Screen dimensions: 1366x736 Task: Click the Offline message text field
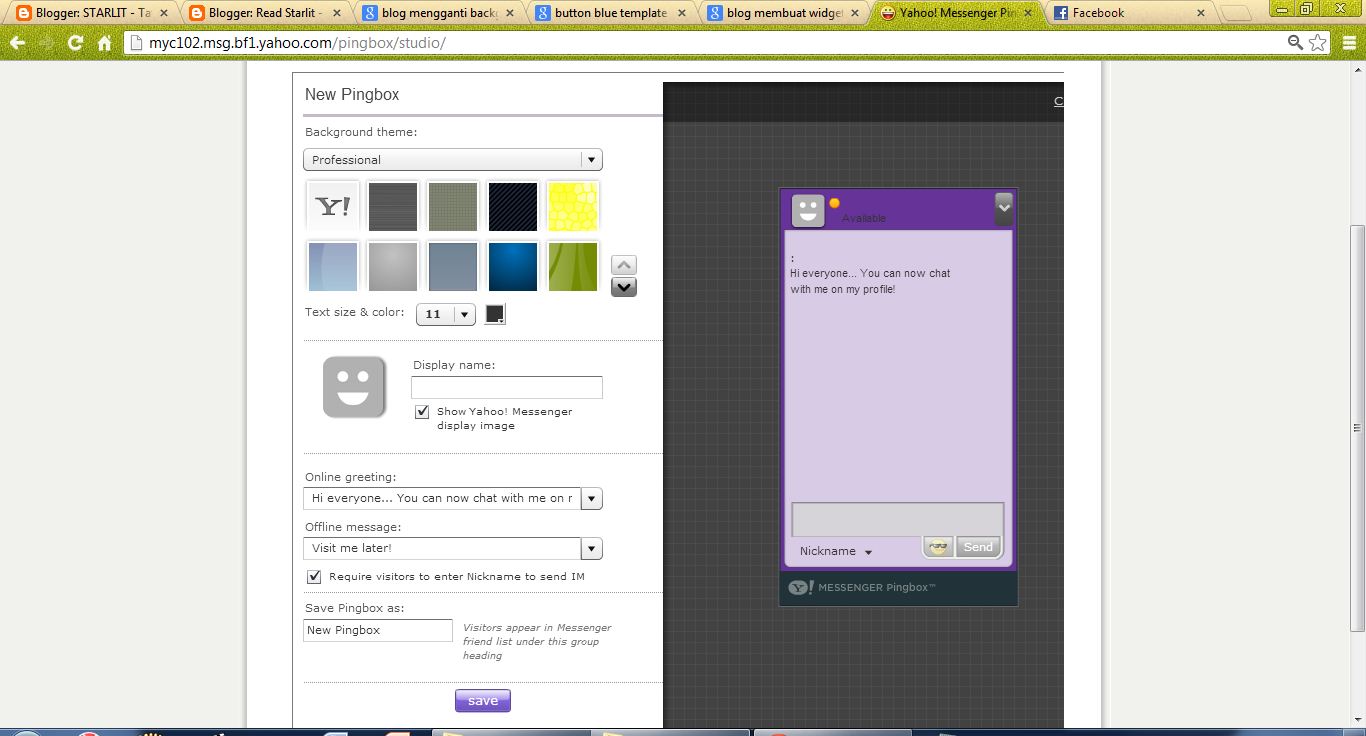click(442, 548)
